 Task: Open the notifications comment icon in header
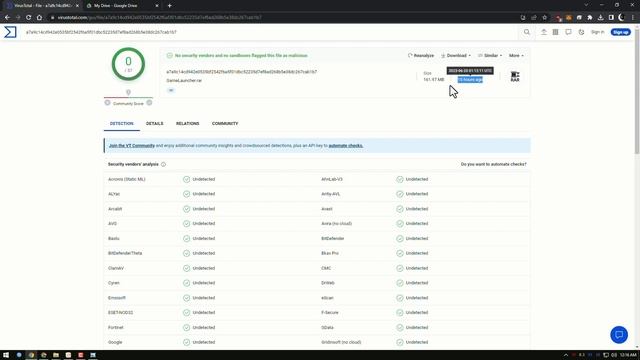[568, 32]
